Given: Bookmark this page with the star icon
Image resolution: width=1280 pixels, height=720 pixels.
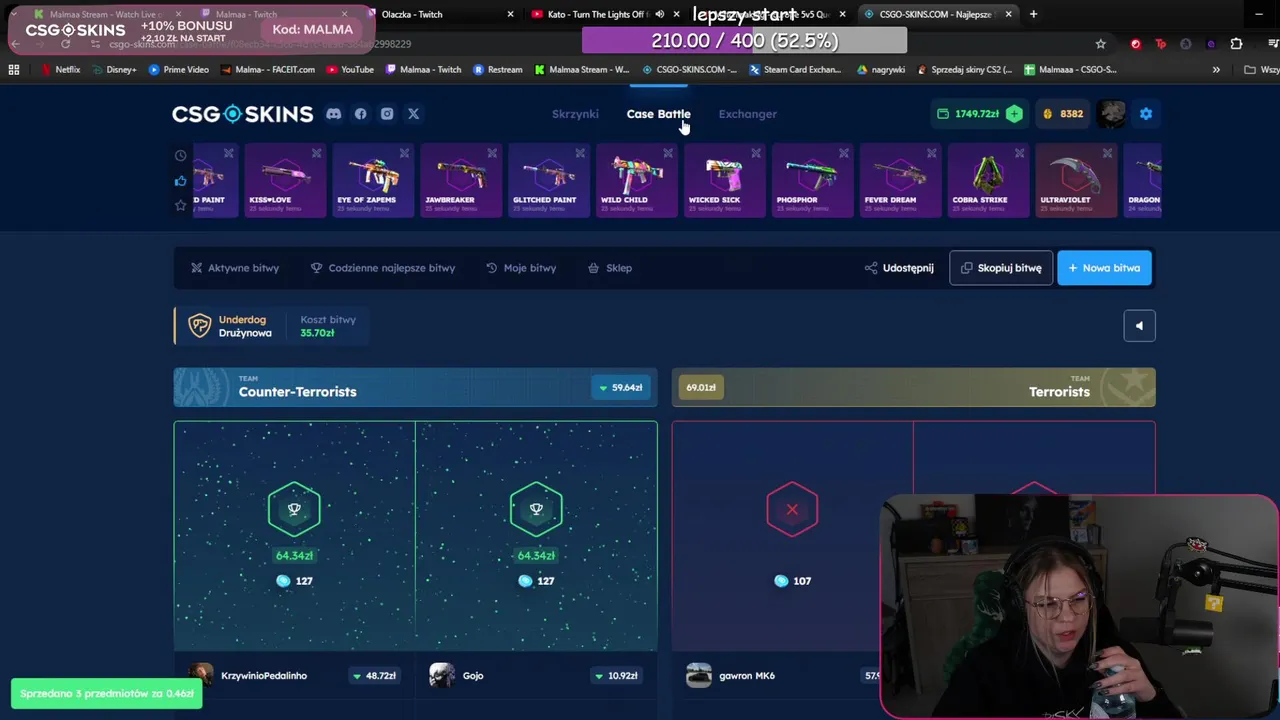Looking at the screenshot, I should coord(1101,44).
